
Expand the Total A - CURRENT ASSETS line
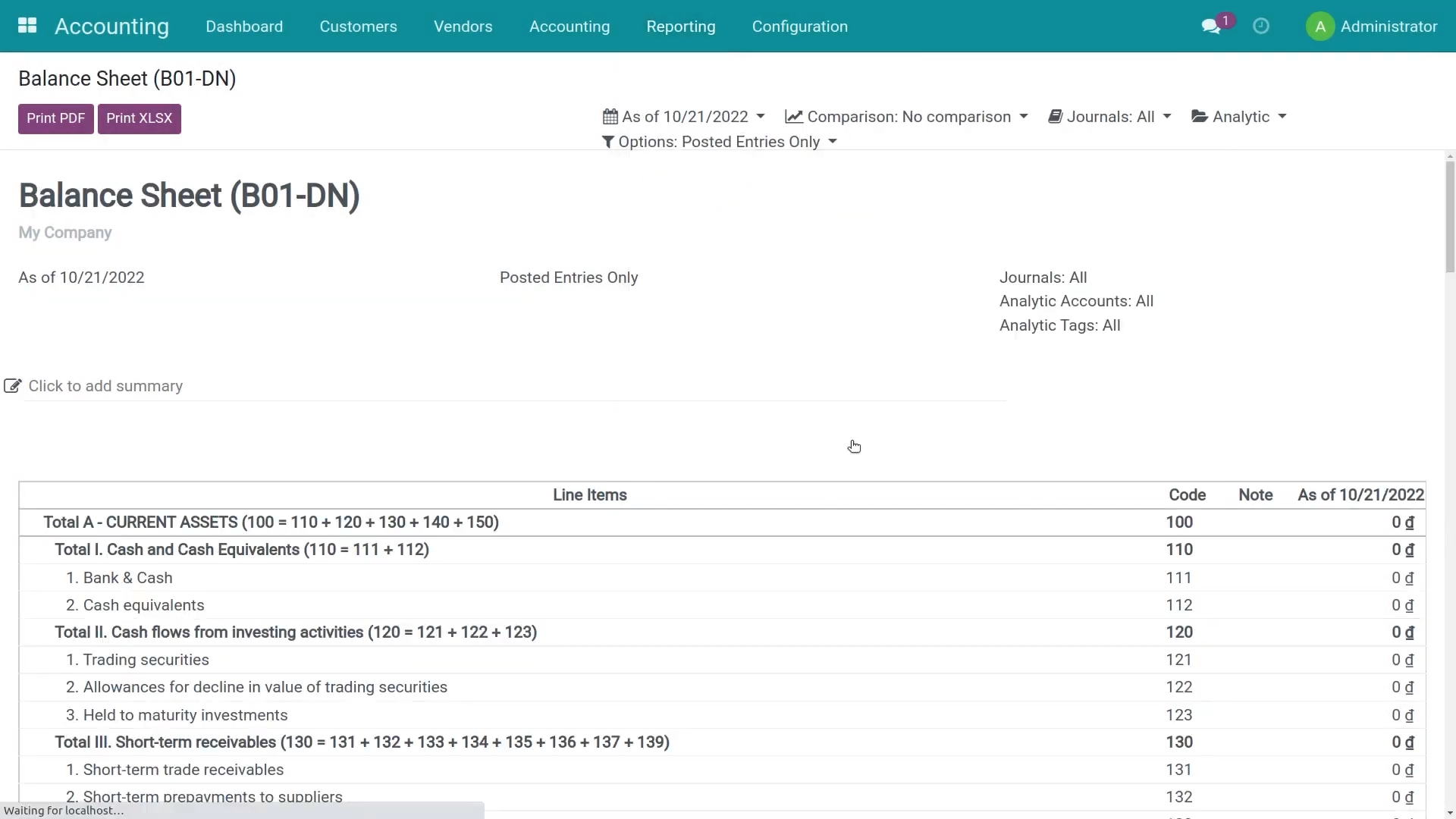tap(271, 522)
